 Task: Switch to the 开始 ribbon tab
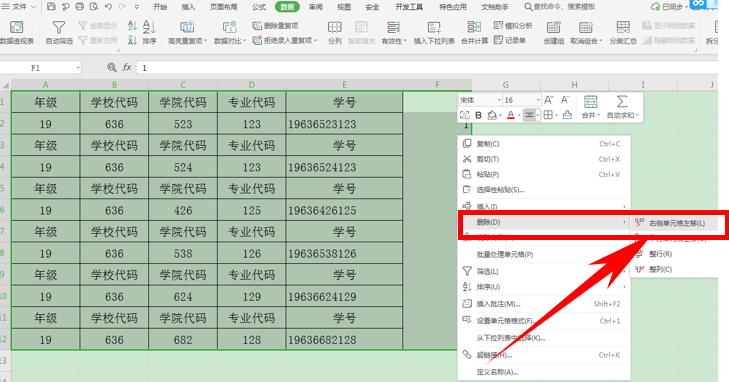160,7
